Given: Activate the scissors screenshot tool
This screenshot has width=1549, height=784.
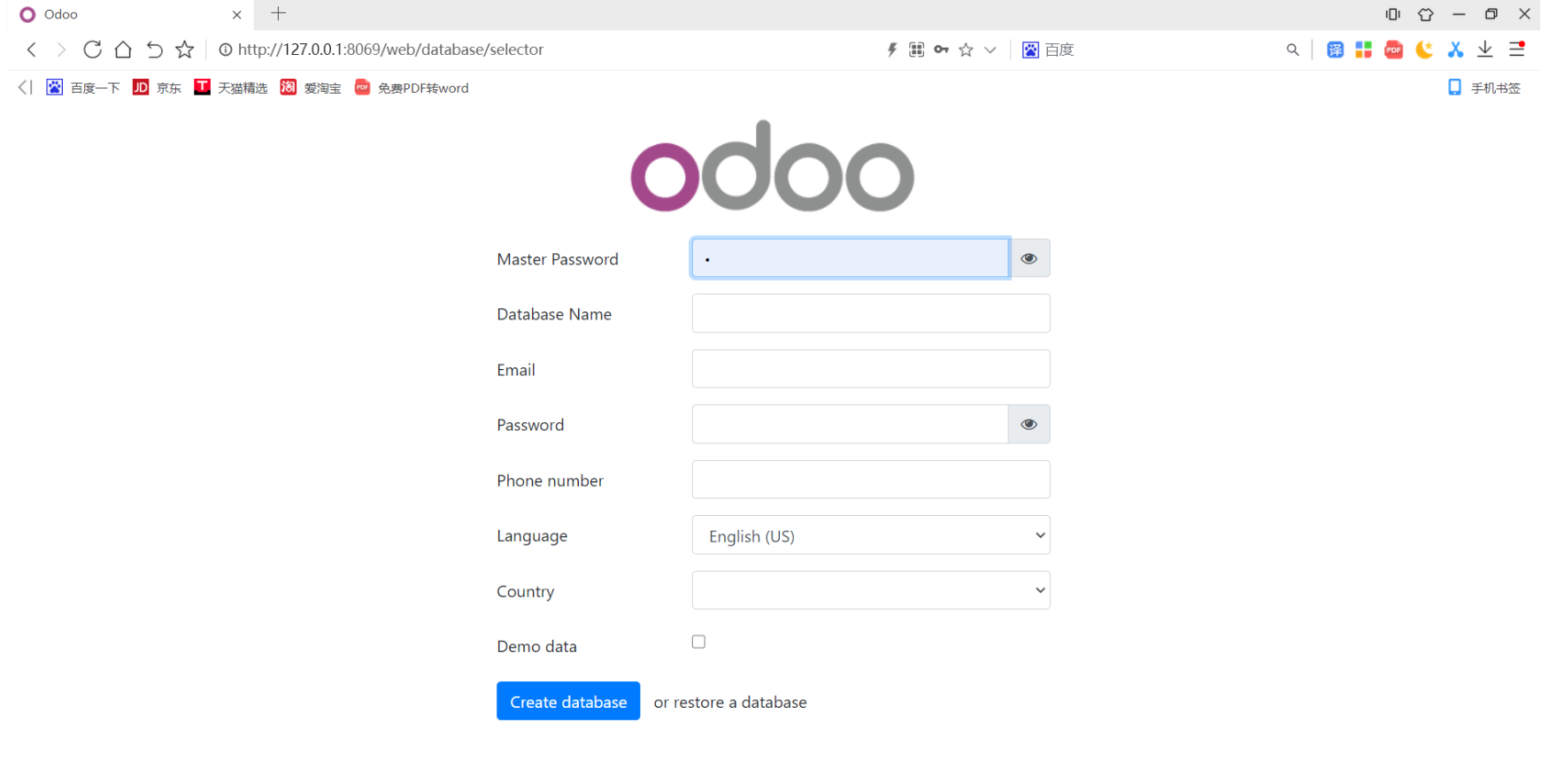Looking at the screenshot, I should tap(1455, 50).
